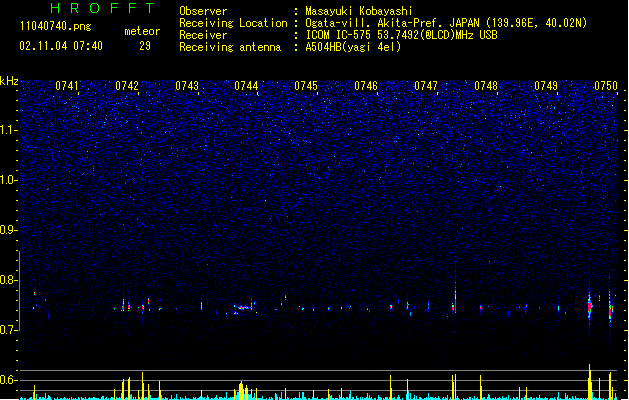Screen dimensions: 629x400
Task: Click the Receiving antenna label
Action: [x=230, y=47]
